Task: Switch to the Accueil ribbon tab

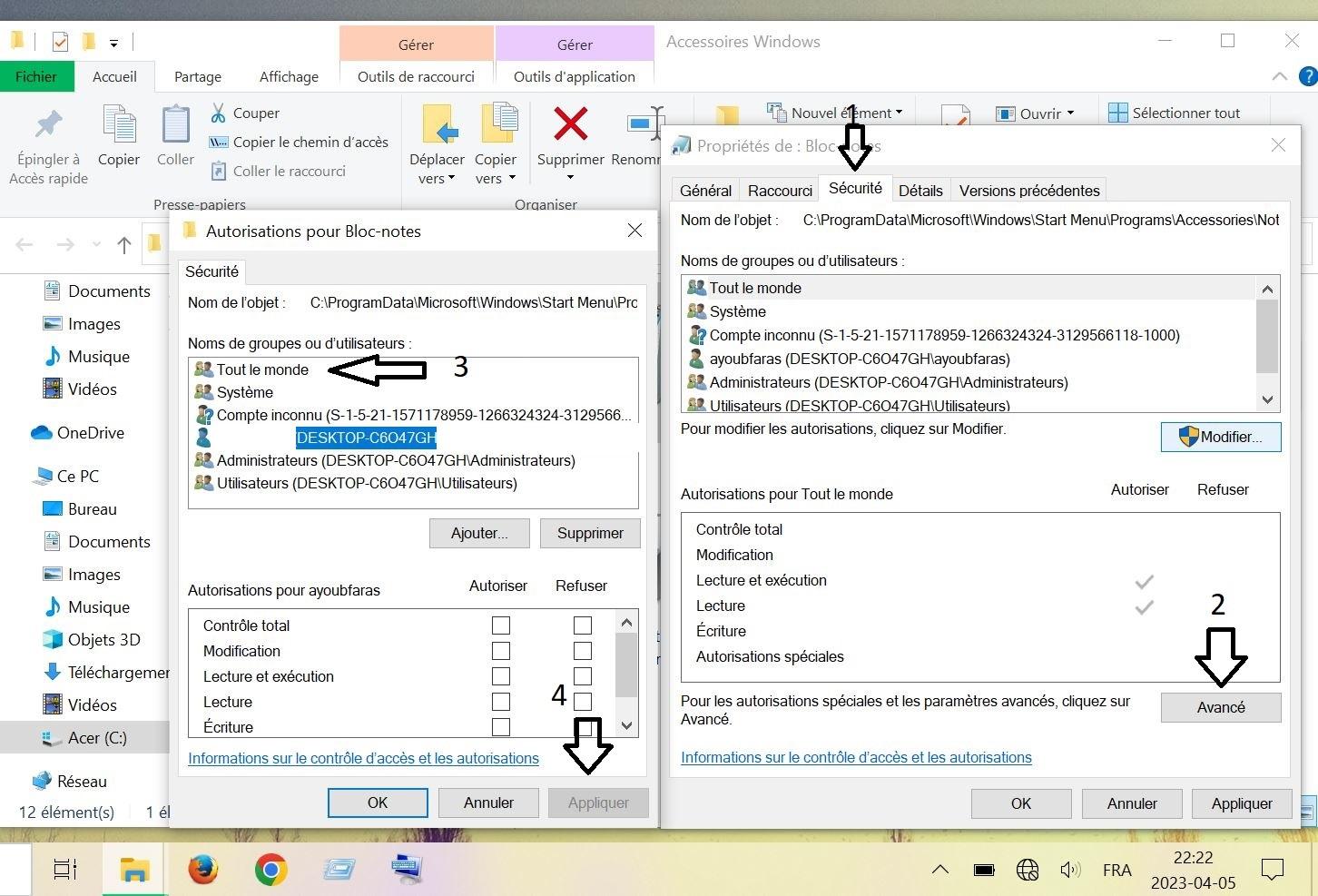Action: pos(114,76)
